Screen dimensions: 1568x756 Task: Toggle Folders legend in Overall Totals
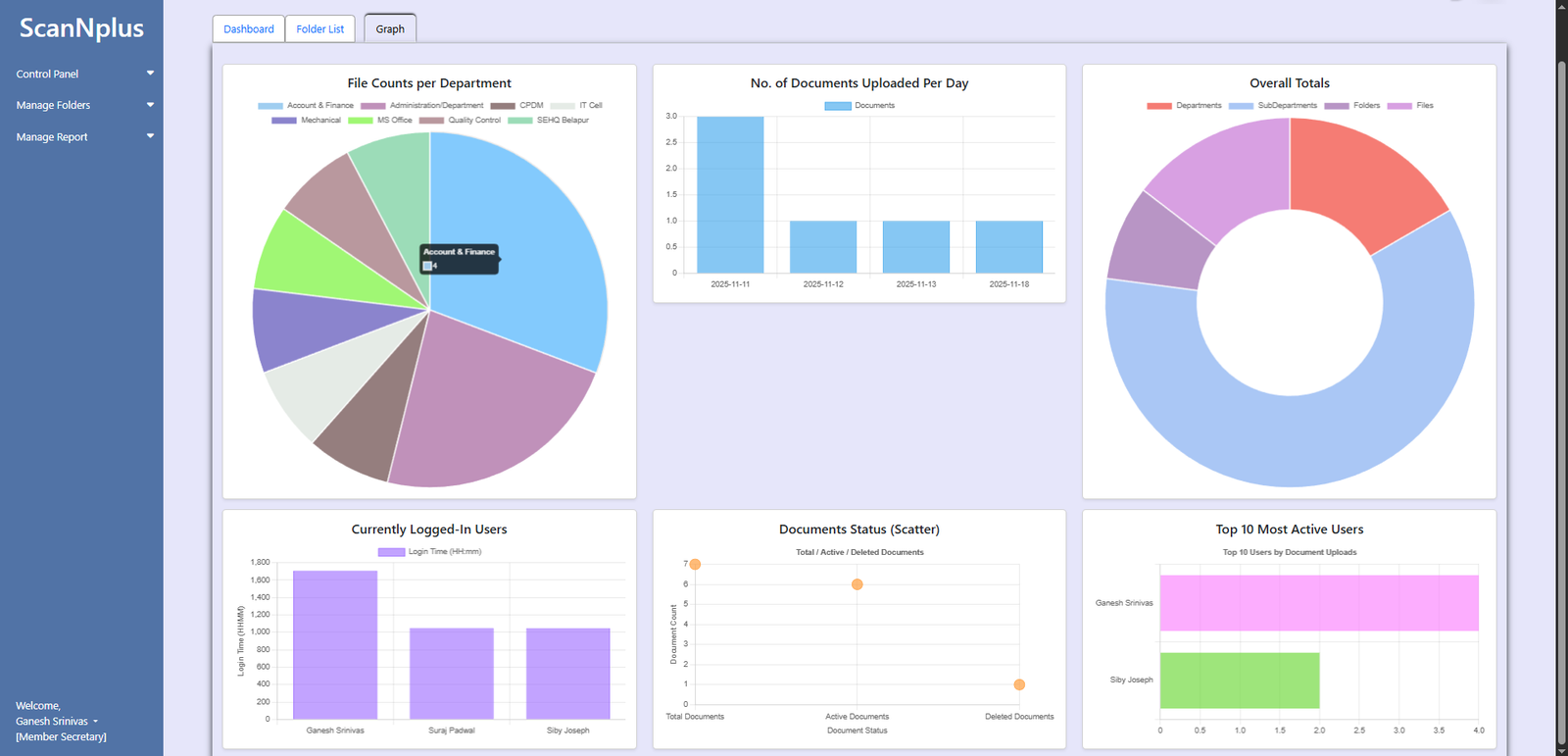click(x=1352, y=105)
